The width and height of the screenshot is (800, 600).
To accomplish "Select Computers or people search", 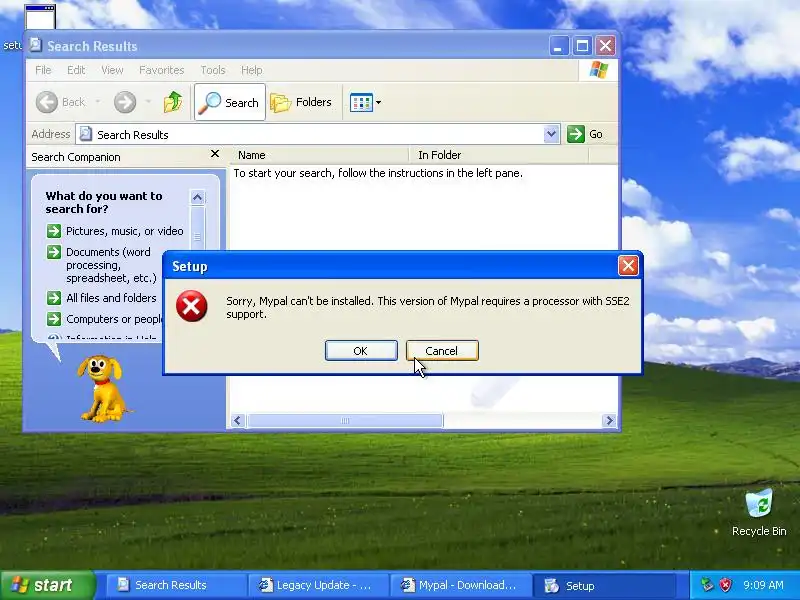I will tap(114, 319).
